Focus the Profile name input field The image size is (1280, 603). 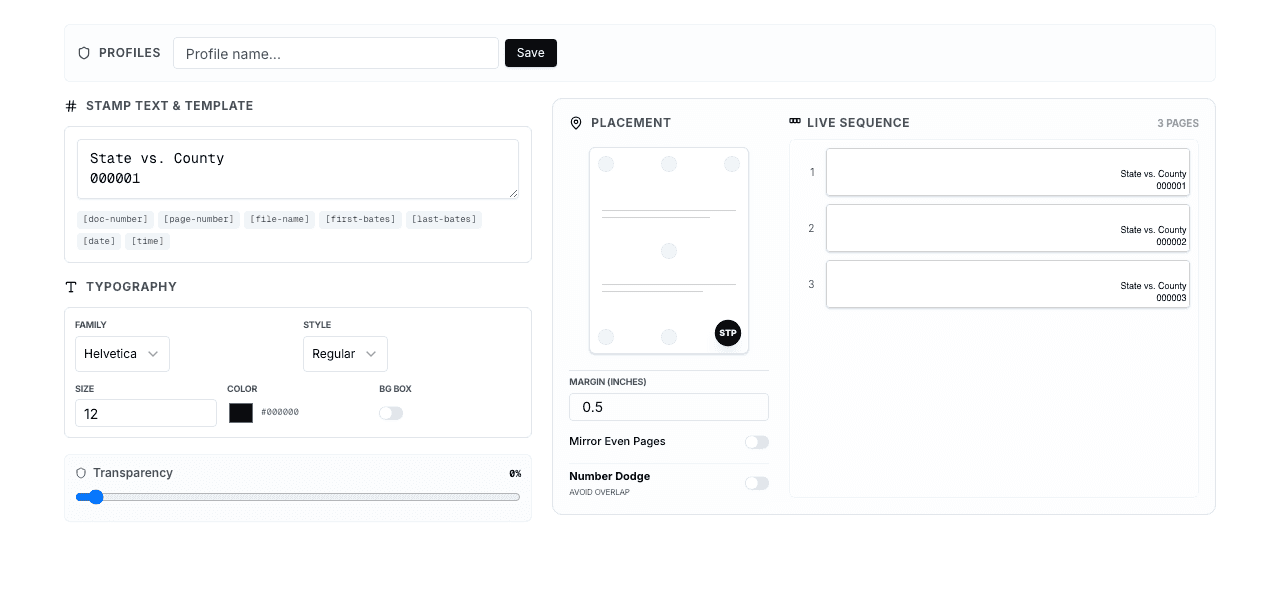(x=336, y=53)
